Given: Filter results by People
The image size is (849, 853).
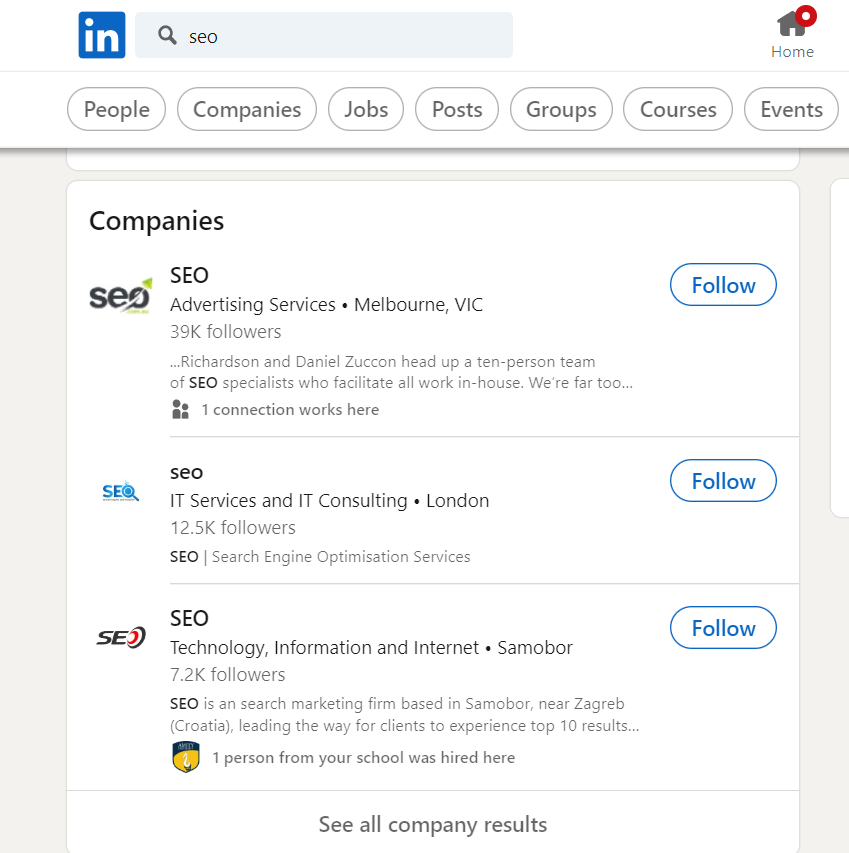Looking at the screenshot, I should click(x=116, y=109).
